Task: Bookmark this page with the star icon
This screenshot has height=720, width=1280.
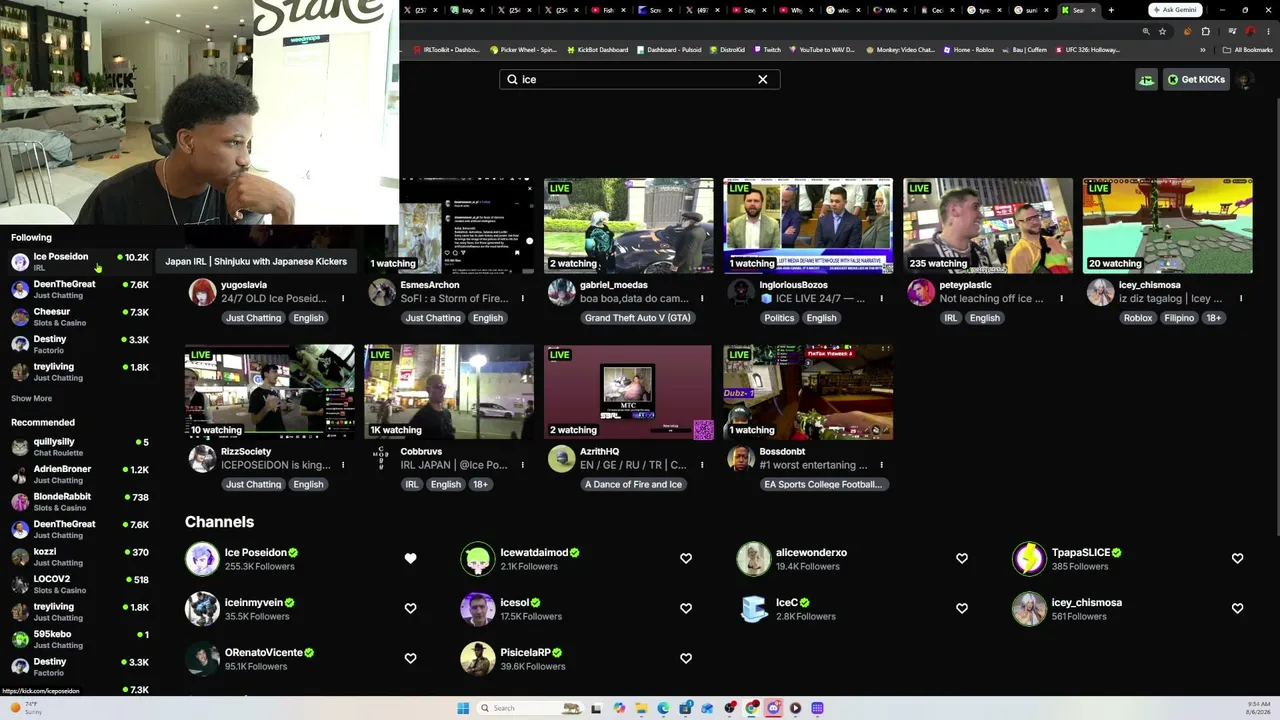Action: click(1162, 31)
